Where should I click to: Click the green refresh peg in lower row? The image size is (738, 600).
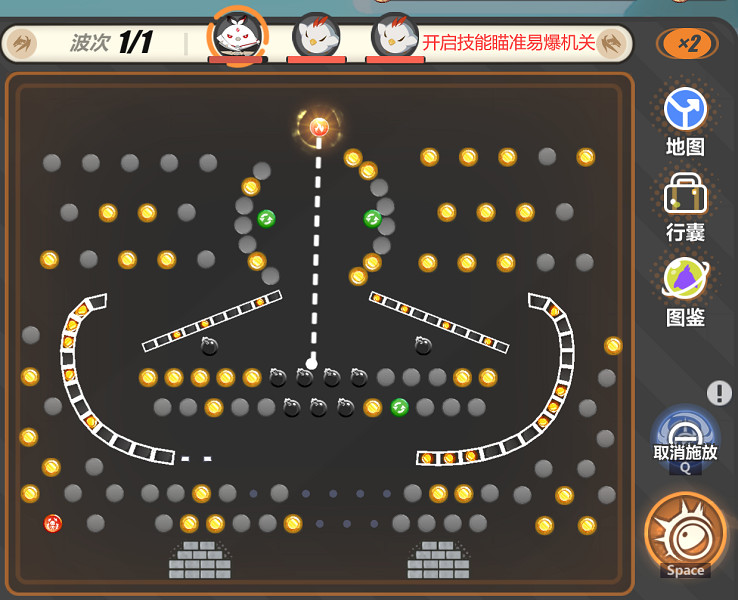pyautogui.click(x=400, y=407)
